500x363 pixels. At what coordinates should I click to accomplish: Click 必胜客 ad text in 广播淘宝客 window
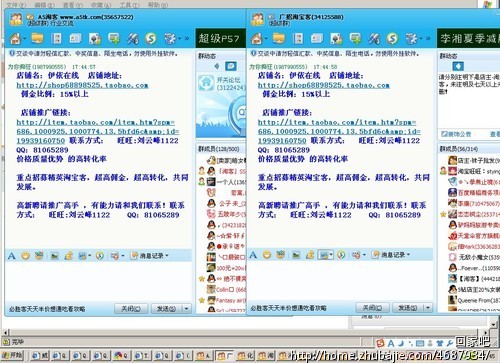click(x=288, y=308)
